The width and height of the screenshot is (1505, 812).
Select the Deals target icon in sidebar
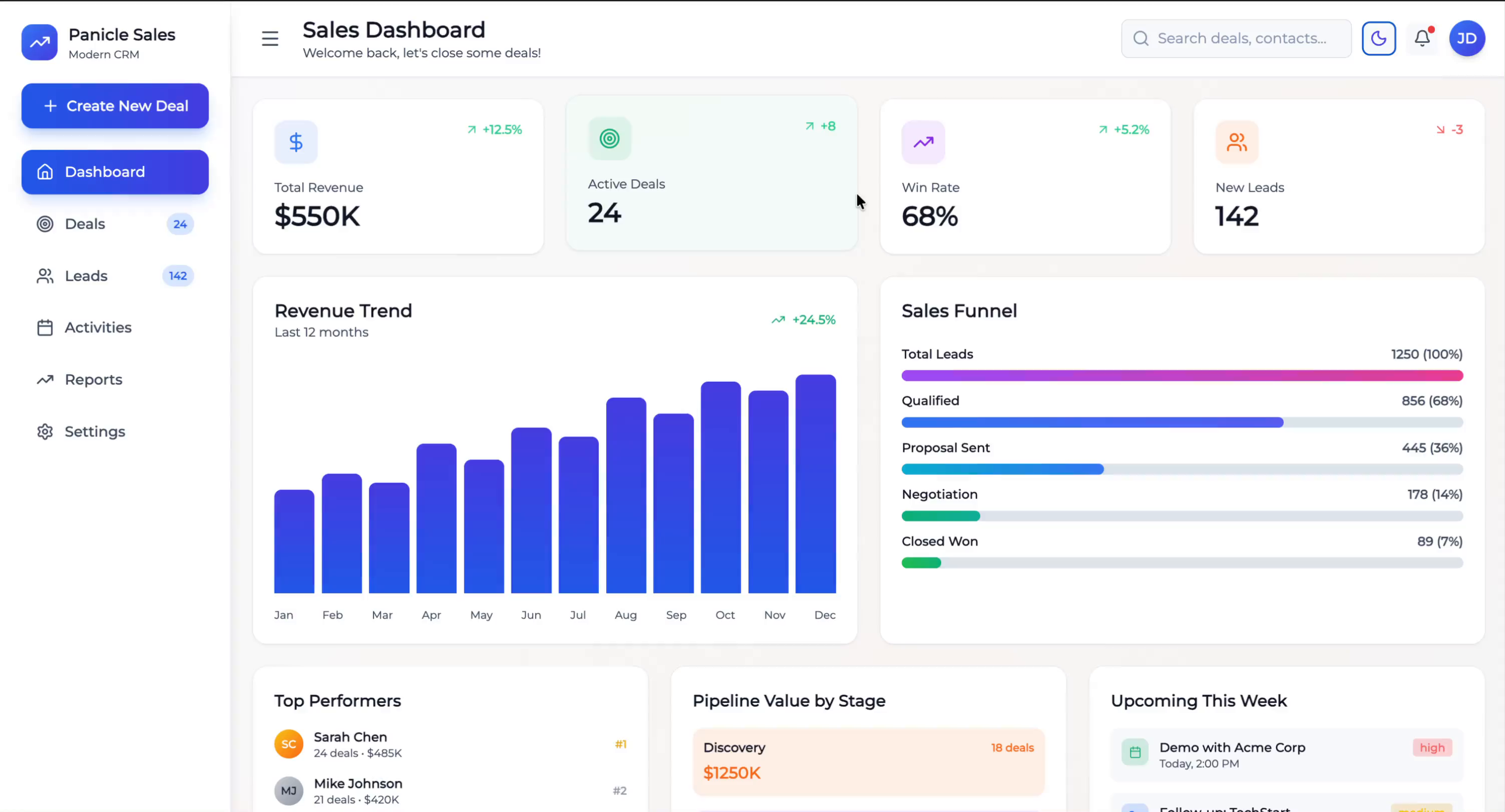point(45,224)
